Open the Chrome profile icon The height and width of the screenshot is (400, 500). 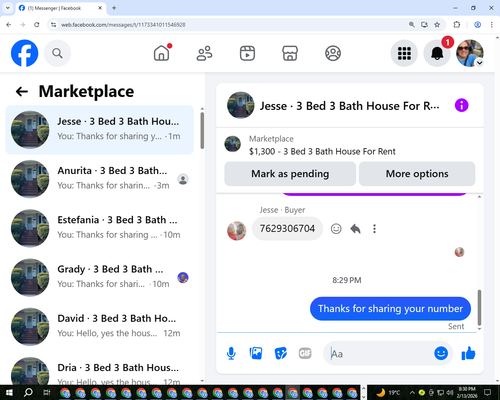(x=477, y=25)
